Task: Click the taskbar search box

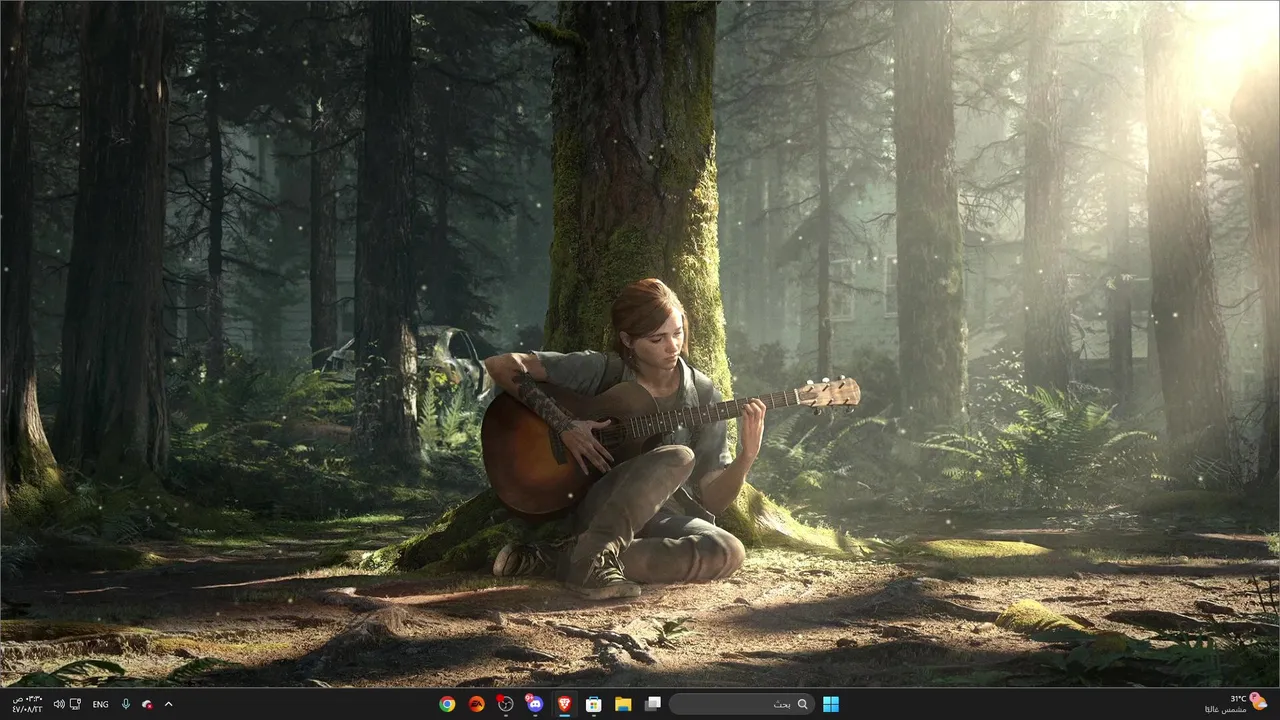Action: click(x=741, y=704)
